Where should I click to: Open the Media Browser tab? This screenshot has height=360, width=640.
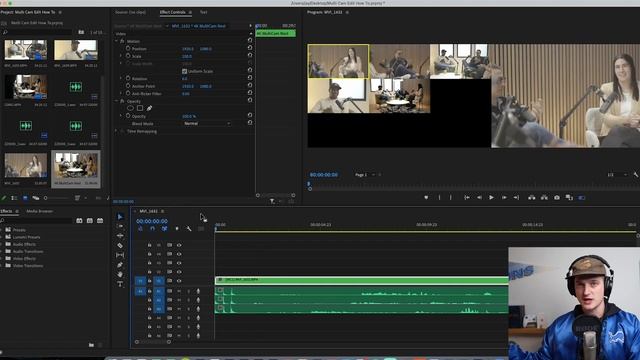[x=40, y=211]
